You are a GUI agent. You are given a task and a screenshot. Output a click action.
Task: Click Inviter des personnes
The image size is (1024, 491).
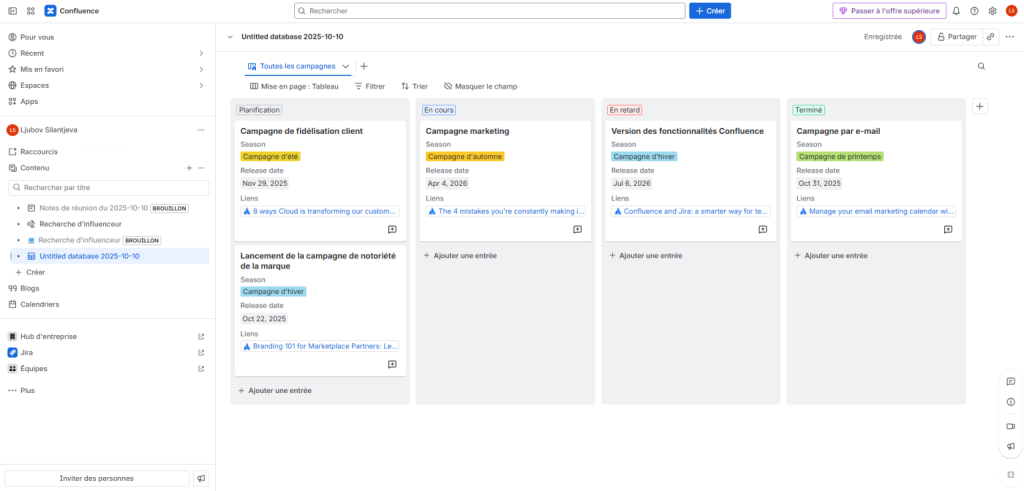click(x=97, y=479)
